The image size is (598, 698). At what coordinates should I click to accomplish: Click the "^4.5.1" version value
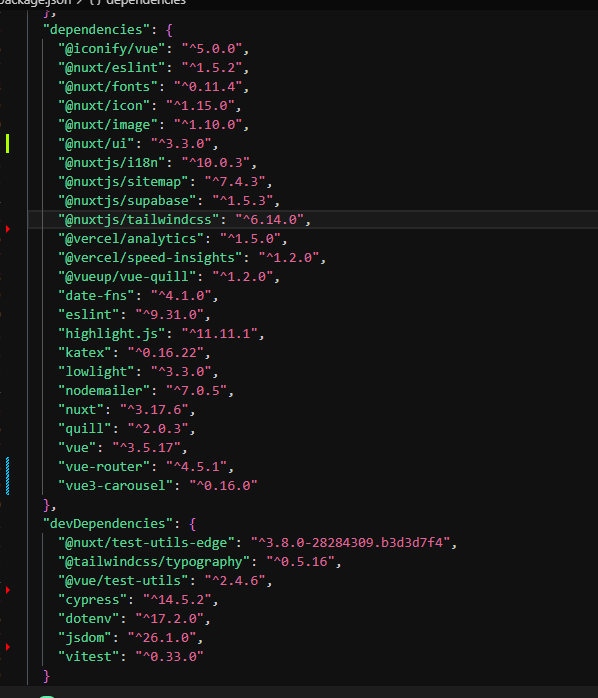[197, 467]
